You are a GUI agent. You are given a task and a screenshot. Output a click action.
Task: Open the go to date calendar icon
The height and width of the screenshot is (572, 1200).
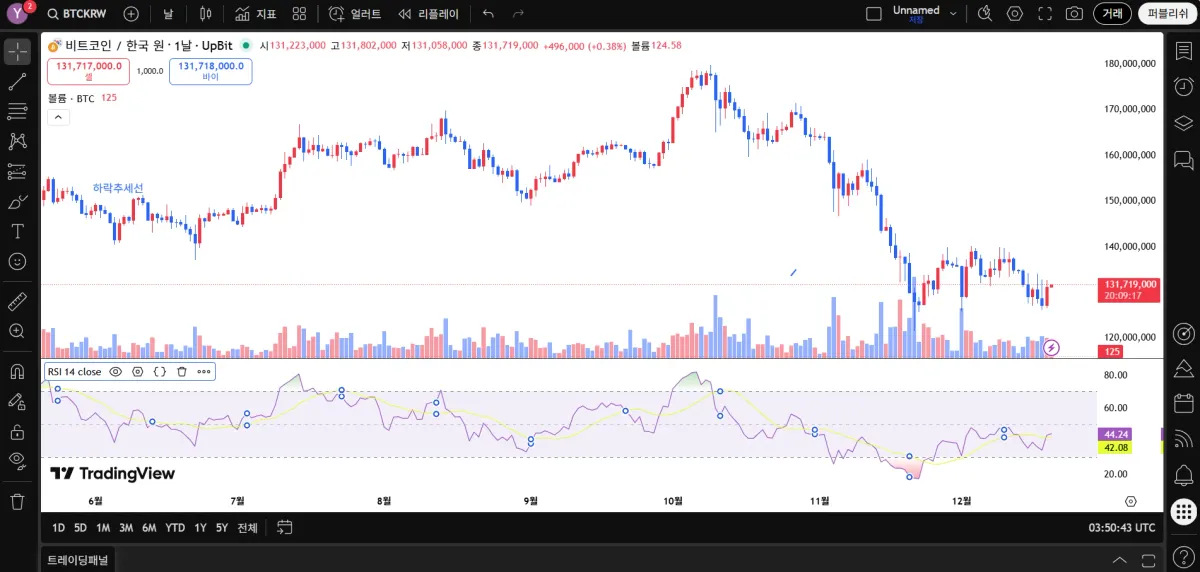click(284, 527)
